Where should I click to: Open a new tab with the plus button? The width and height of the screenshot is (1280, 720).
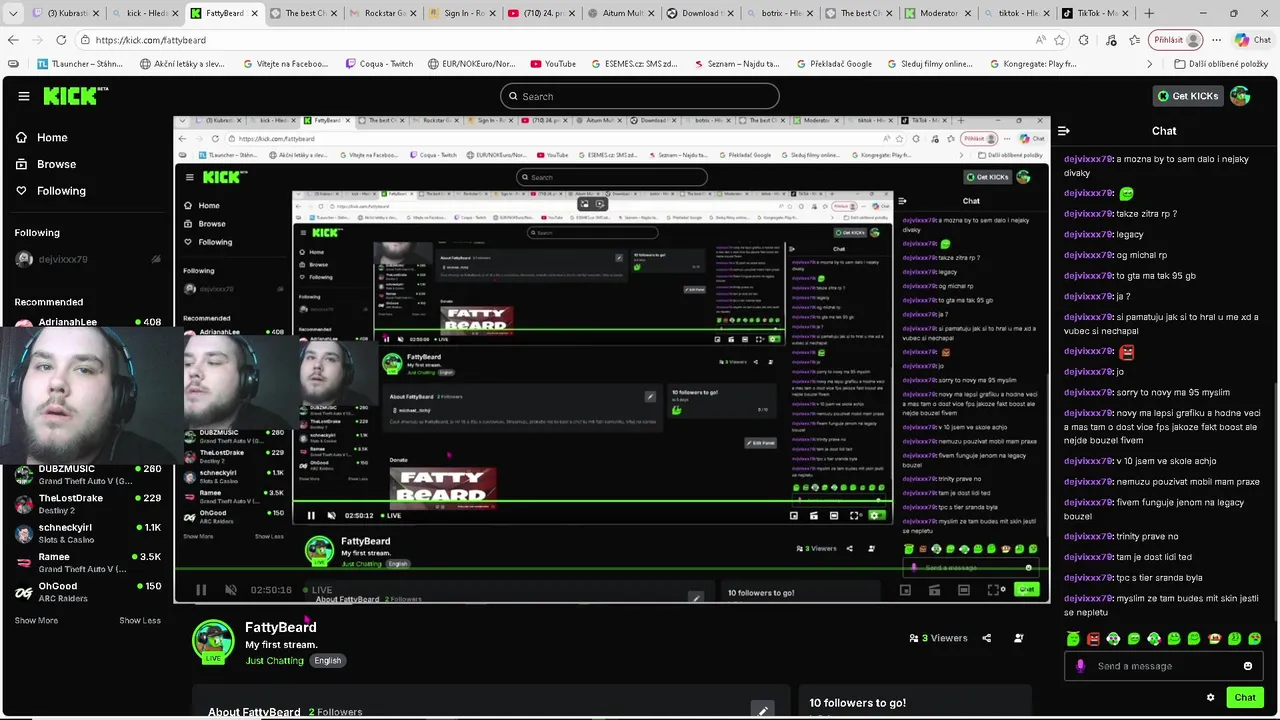1149,13
